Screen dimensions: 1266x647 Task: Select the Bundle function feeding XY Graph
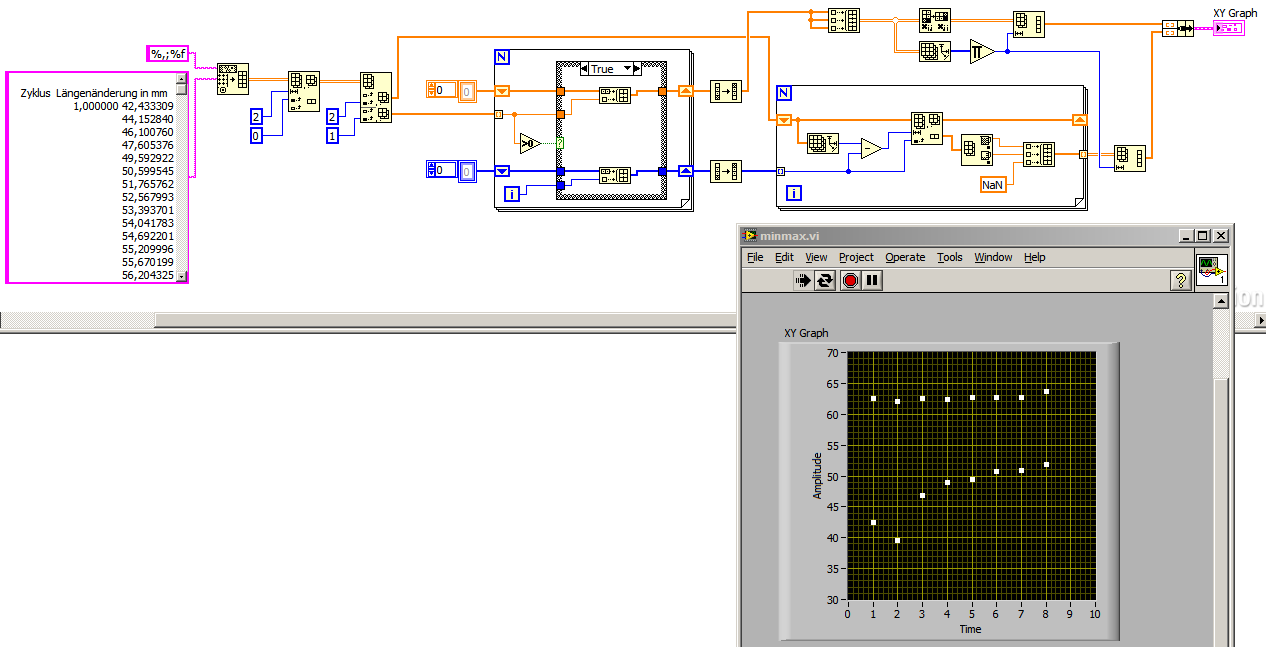pos(1178,28)
